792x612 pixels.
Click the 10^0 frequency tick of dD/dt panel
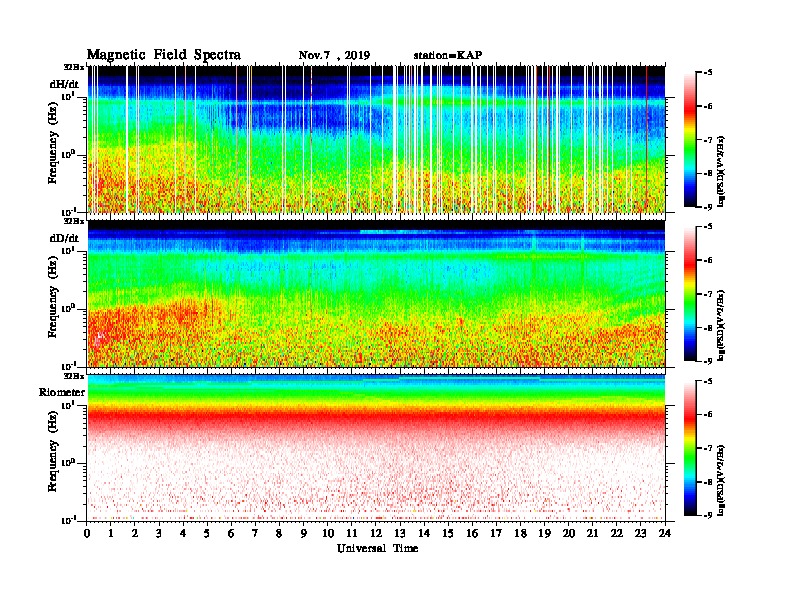68,308
